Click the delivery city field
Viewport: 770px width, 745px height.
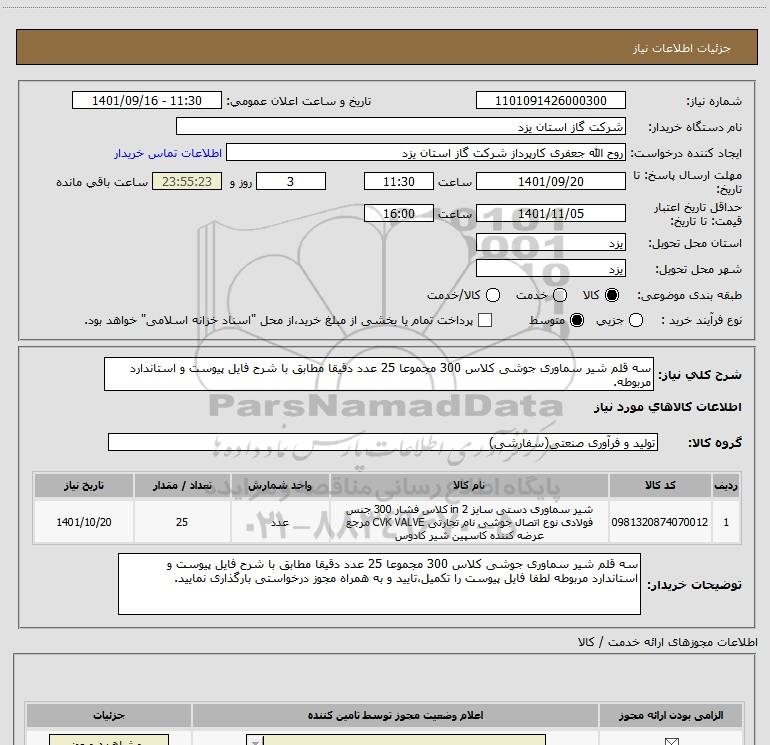tap(550, 268)
